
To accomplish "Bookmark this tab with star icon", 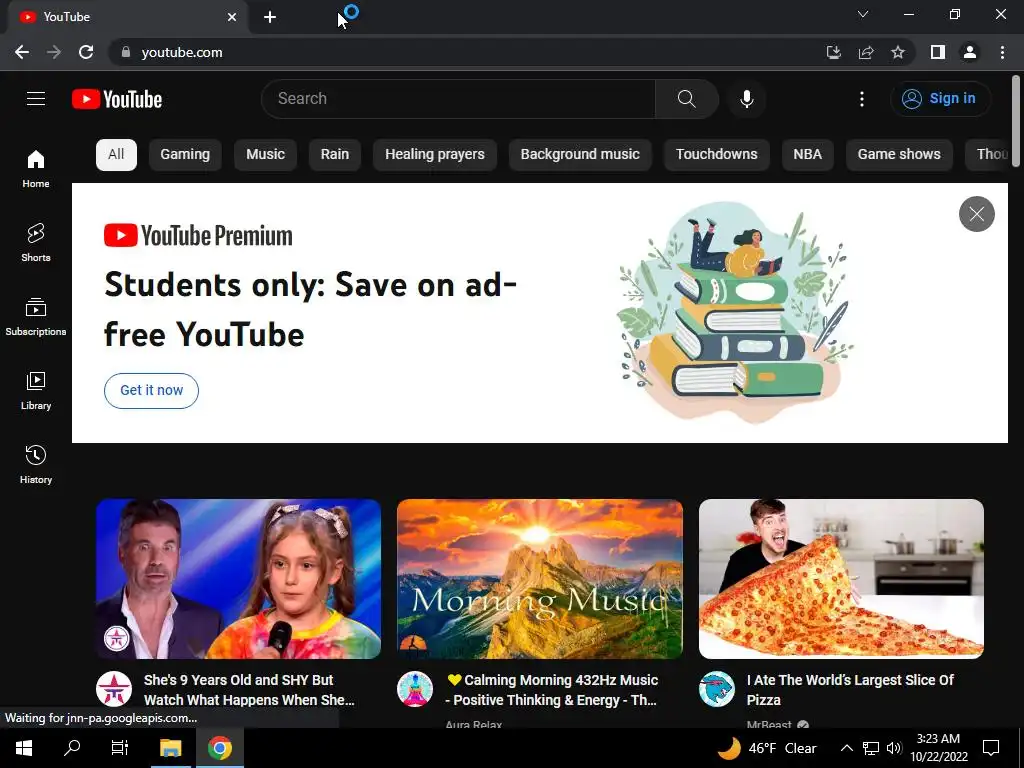I will click(898, 52).
